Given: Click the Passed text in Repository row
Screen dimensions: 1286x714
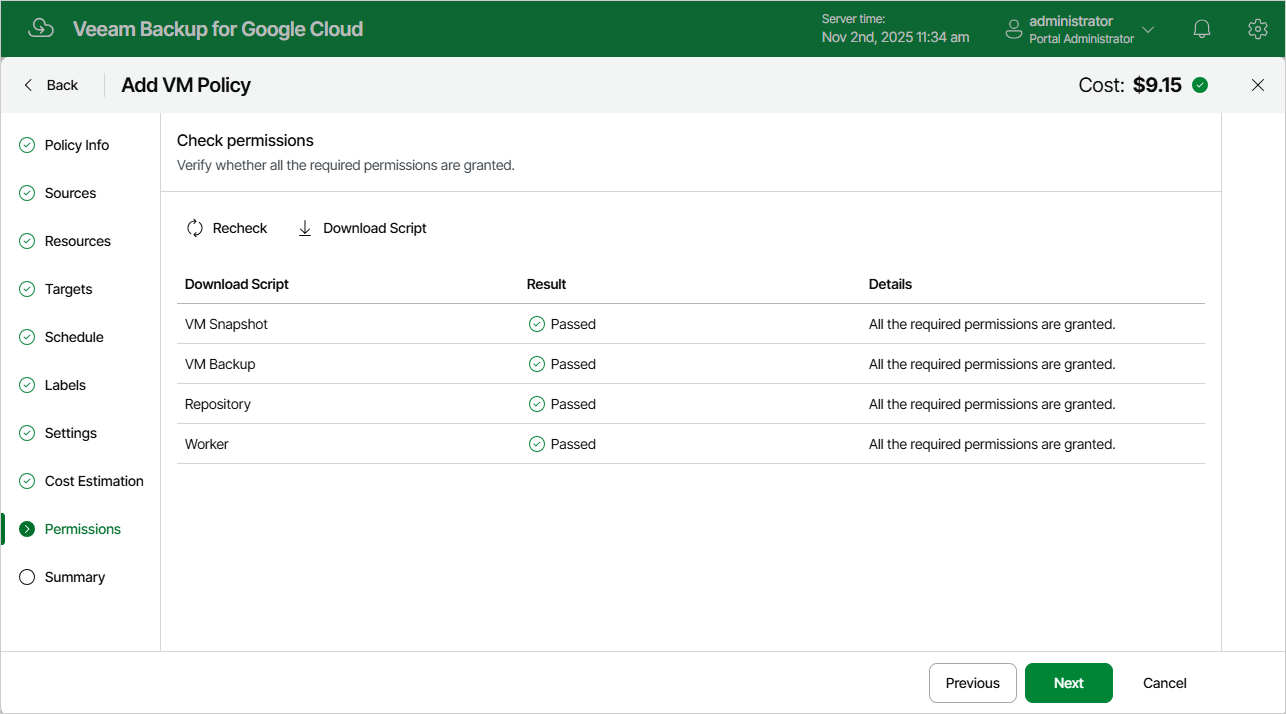Looking at the screenshot, I should [573, 404].
